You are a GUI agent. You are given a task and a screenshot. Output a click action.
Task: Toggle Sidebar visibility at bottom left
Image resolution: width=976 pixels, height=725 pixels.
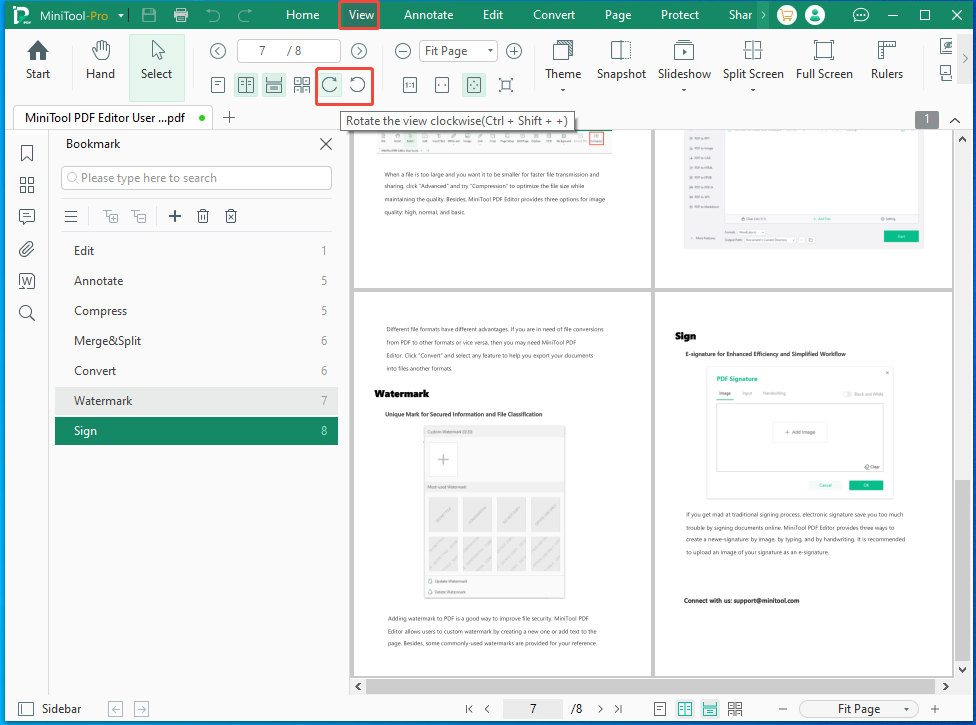pyautogui.click(x=50, y=709)
